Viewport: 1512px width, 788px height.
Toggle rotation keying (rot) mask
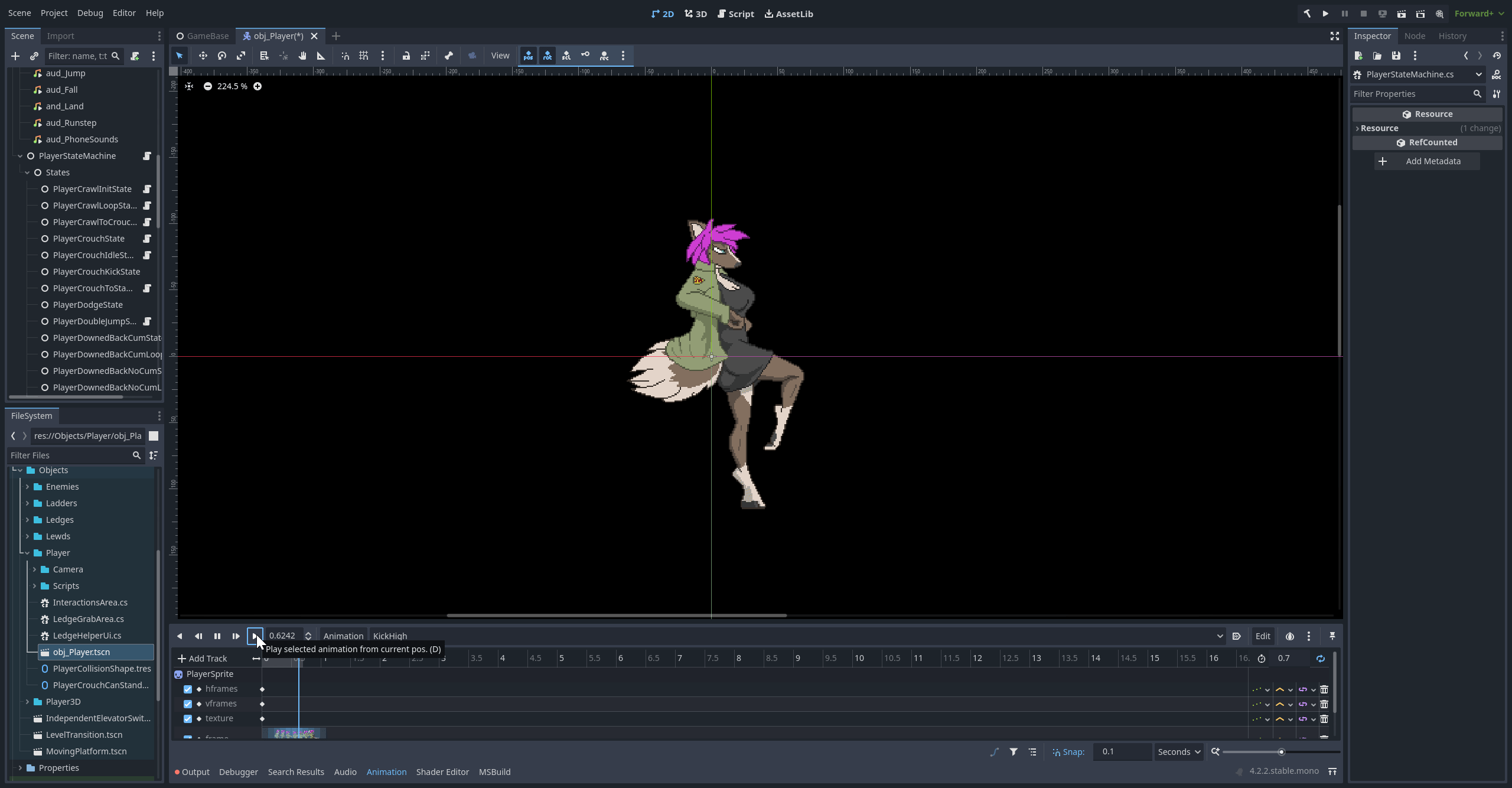tap(548, 56)
